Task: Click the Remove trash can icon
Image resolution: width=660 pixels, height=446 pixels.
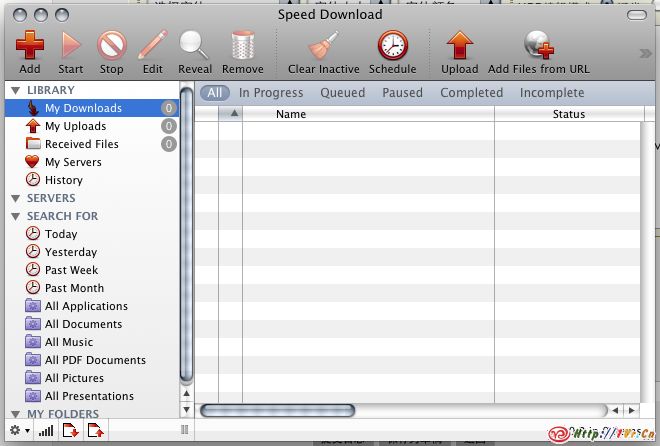Action: pos(242,46)
